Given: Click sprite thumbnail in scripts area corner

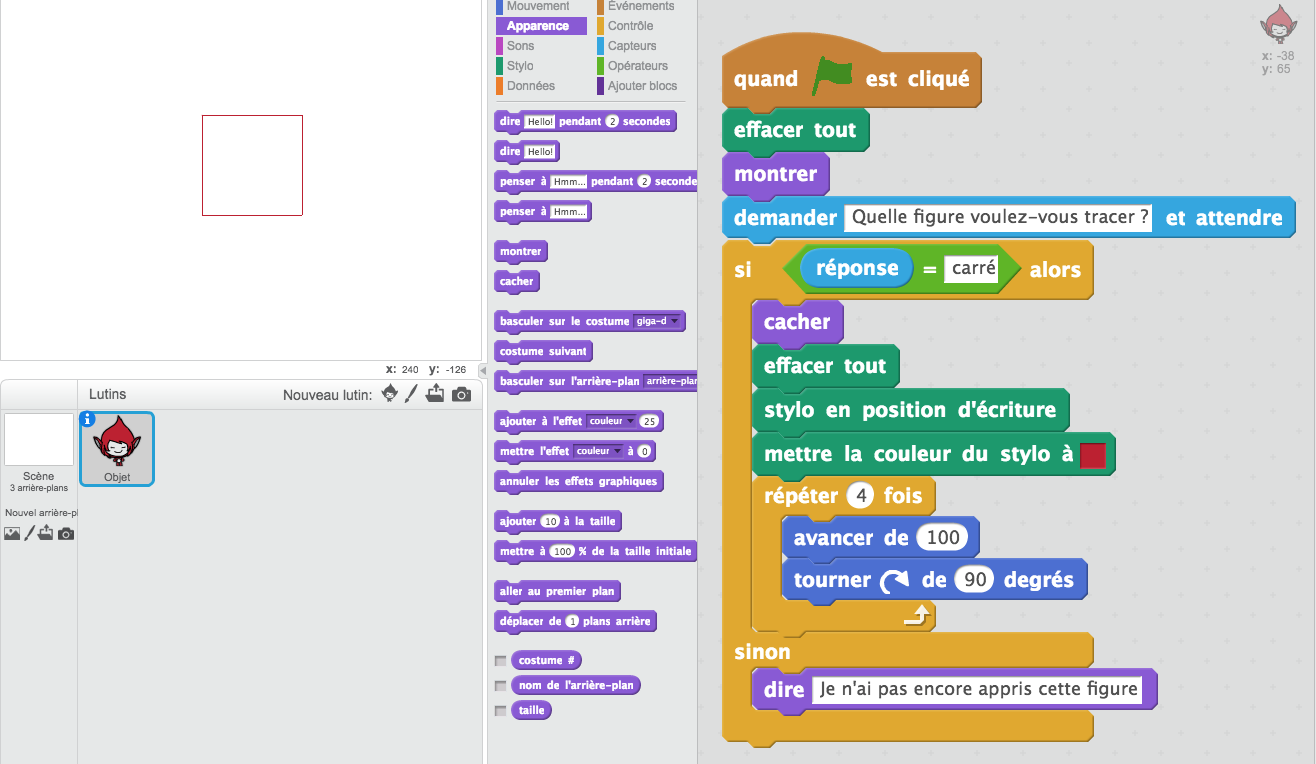Looking at the screenshot, I should point(1277,25).
